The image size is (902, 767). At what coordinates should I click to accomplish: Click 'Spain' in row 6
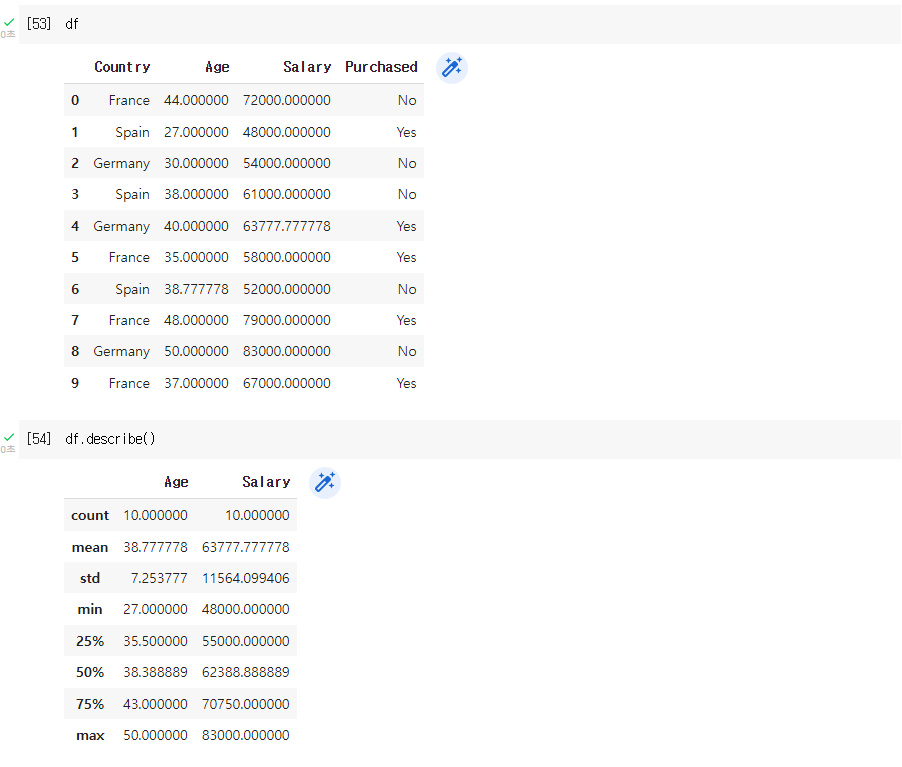point(132,289)
